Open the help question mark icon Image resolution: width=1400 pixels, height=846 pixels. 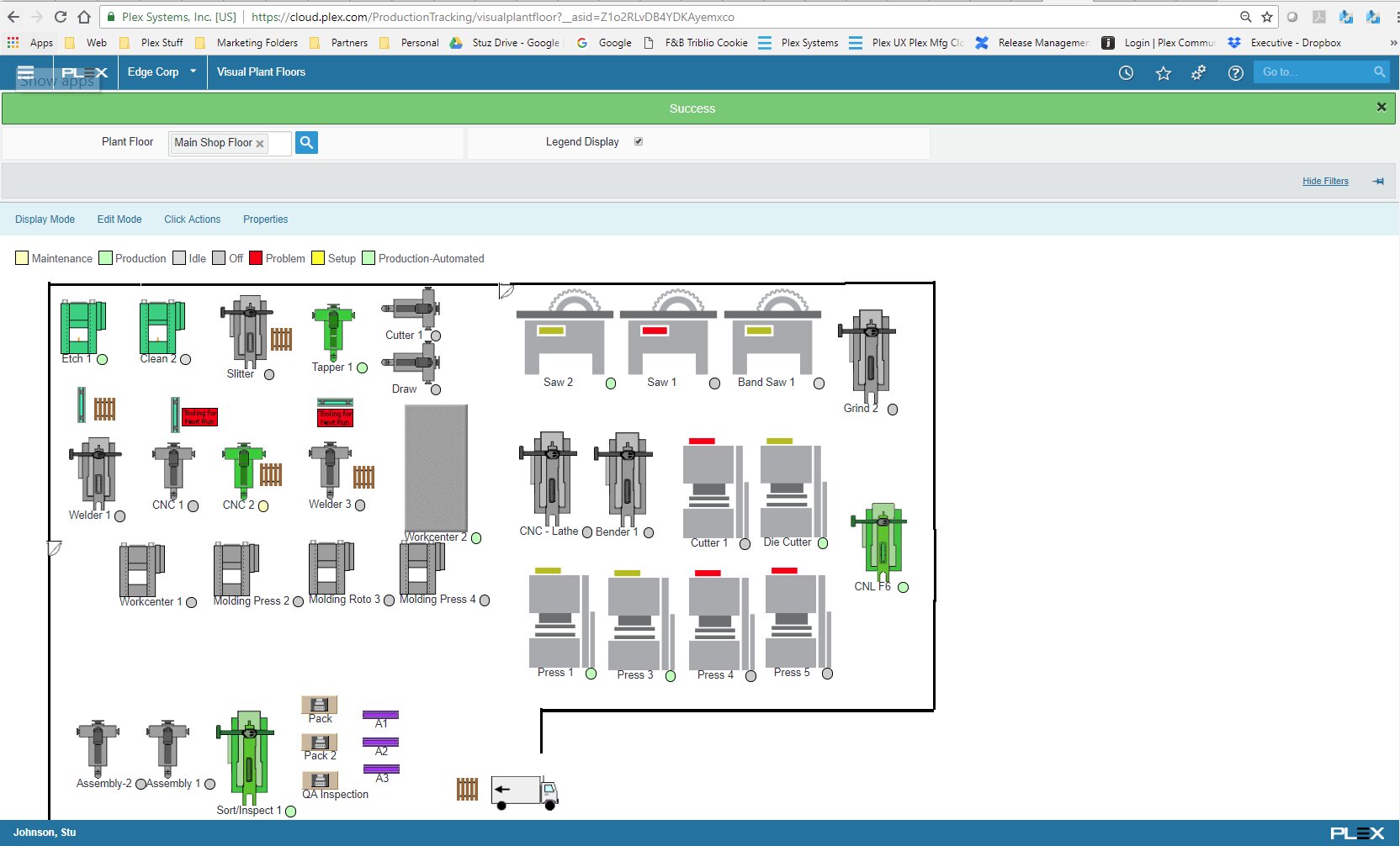[1235, 73]
